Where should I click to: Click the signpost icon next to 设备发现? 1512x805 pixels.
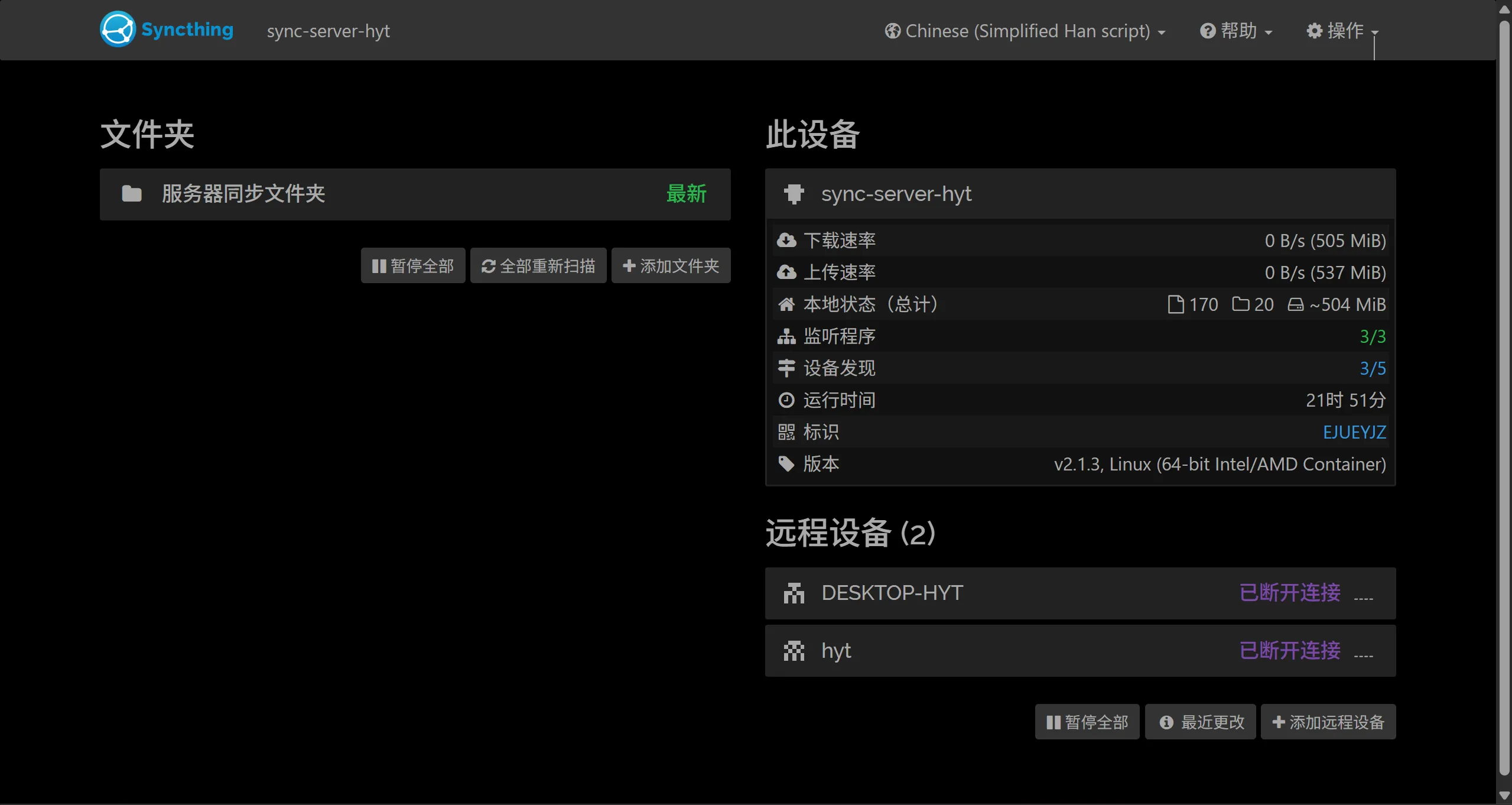point(786,368)
